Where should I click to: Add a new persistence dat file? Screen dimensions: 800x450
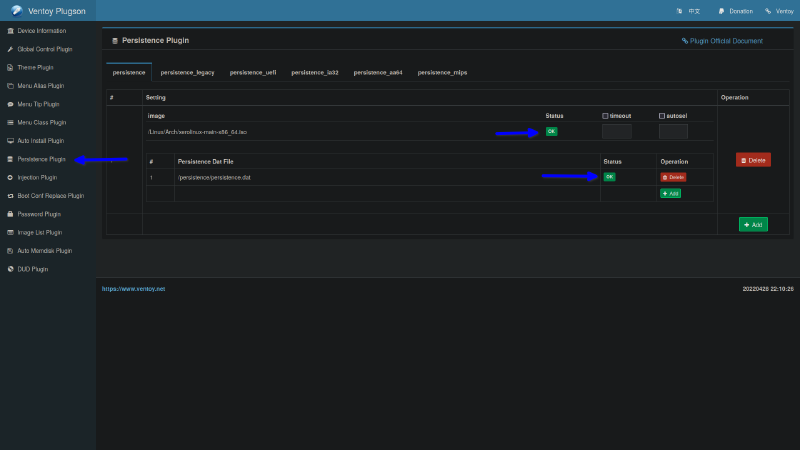(x=670, y=193)
